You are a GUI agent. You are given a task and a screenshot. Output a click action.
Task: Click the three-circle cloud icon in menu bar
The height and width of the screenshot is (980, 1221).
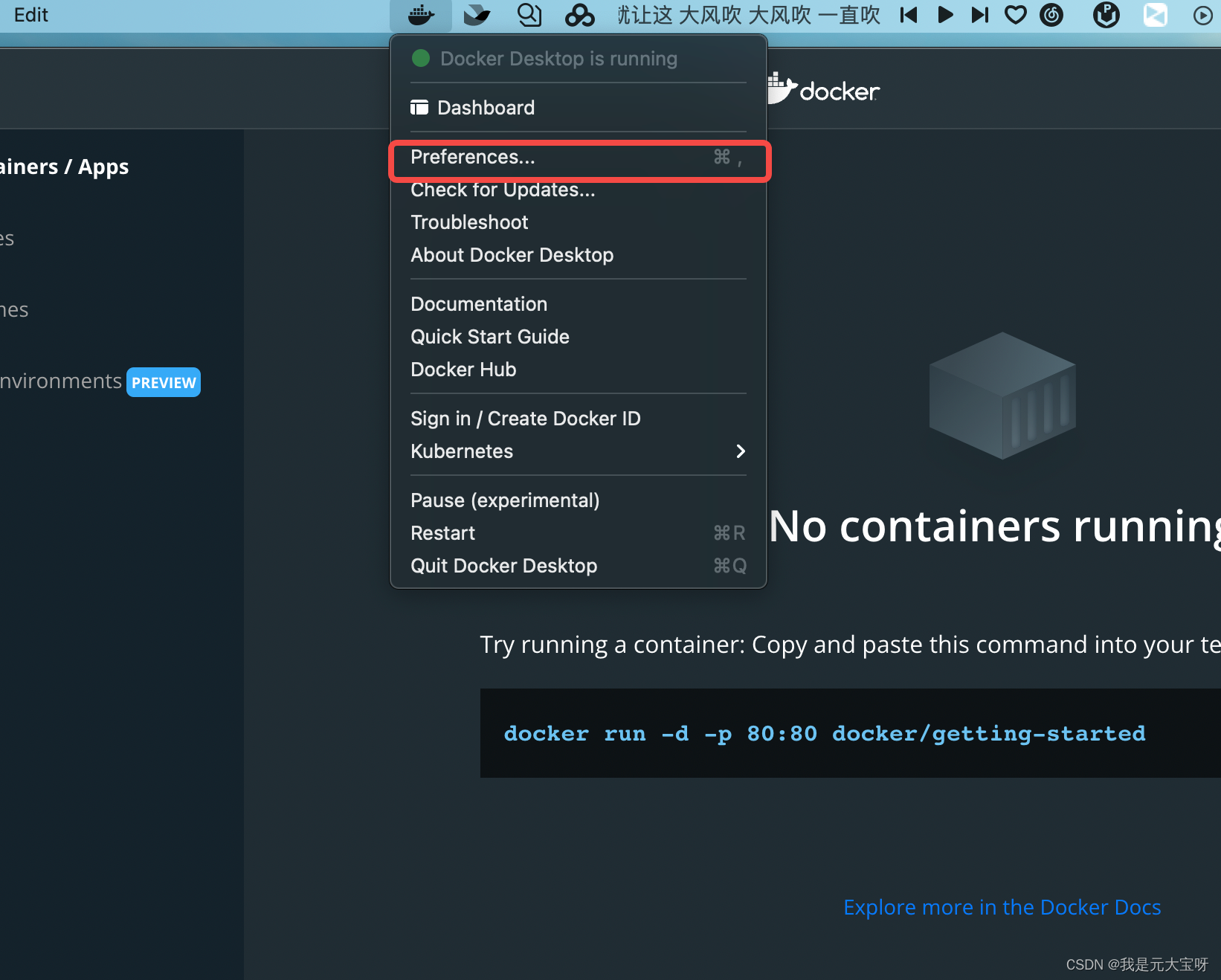579,15
